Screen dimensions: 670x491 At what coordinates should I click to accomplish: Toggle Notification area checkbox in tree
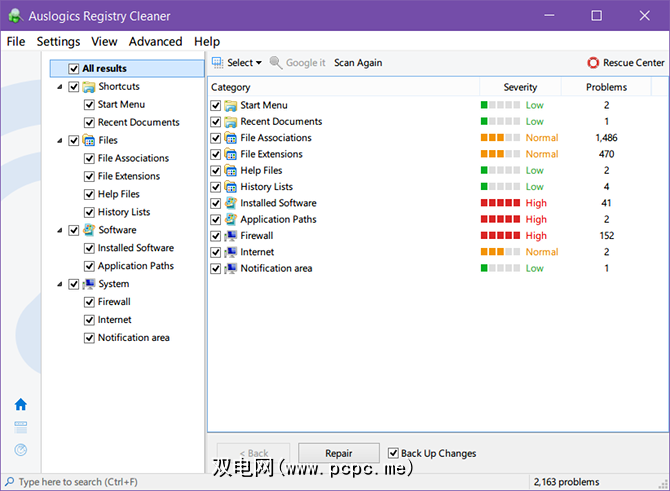click(89, 338)
